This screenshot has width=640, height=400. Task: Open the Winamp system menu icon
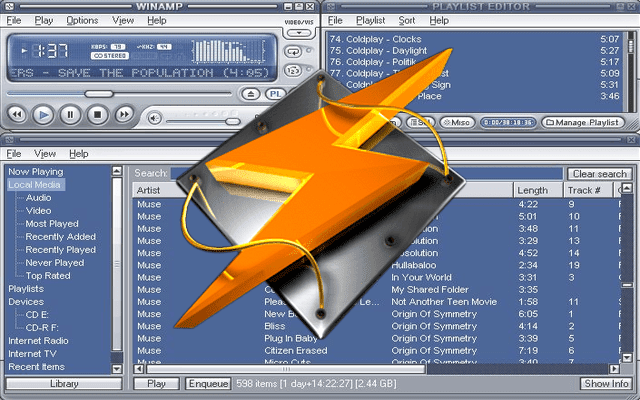point(9,7)
